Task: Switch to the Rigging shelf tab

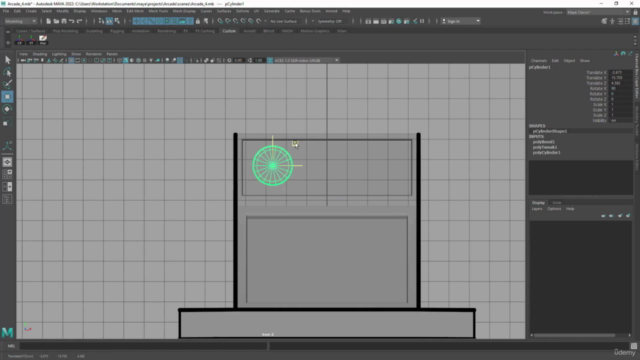Action: coord(117,31)
